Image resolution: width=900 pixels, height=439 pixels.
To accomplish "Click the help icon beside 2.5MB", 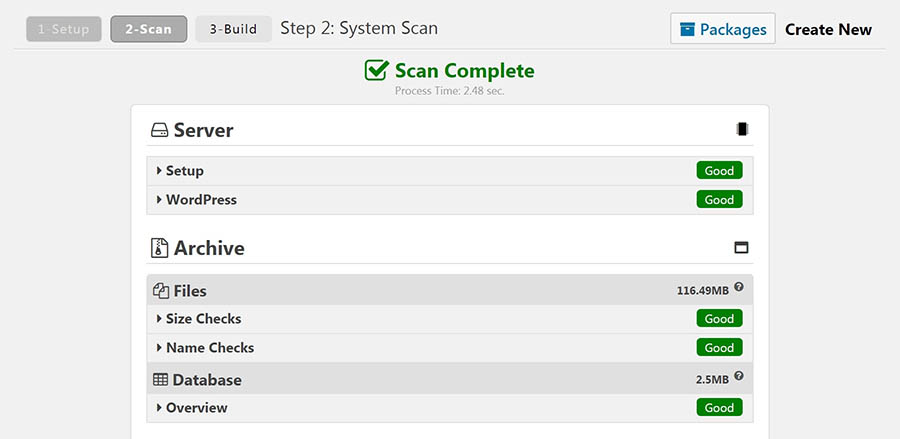I will click(739, 376).
